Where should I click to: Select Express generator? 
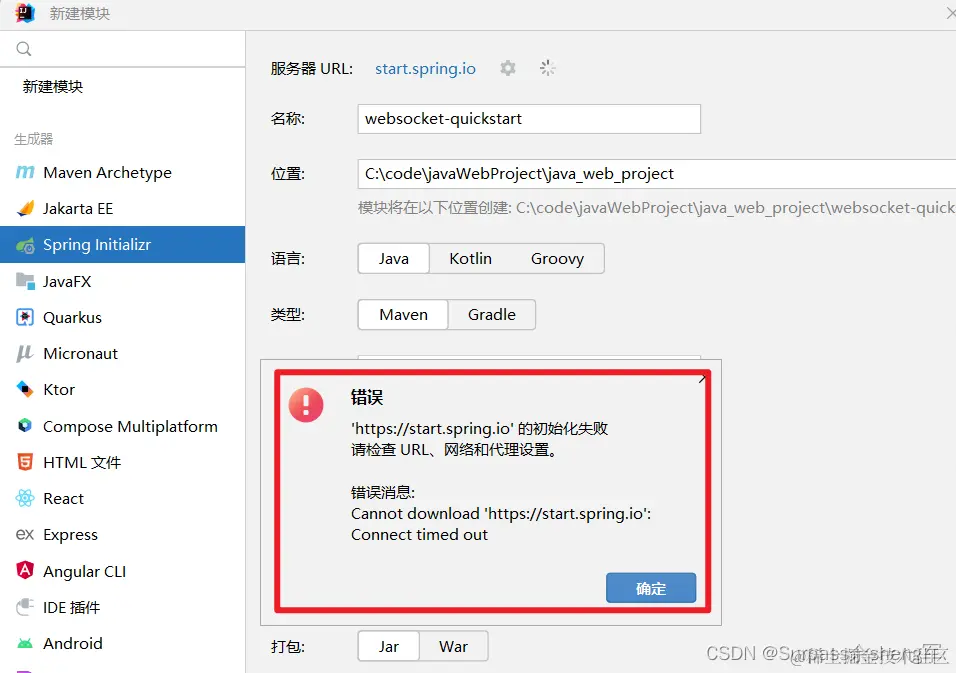coord(123,535)
